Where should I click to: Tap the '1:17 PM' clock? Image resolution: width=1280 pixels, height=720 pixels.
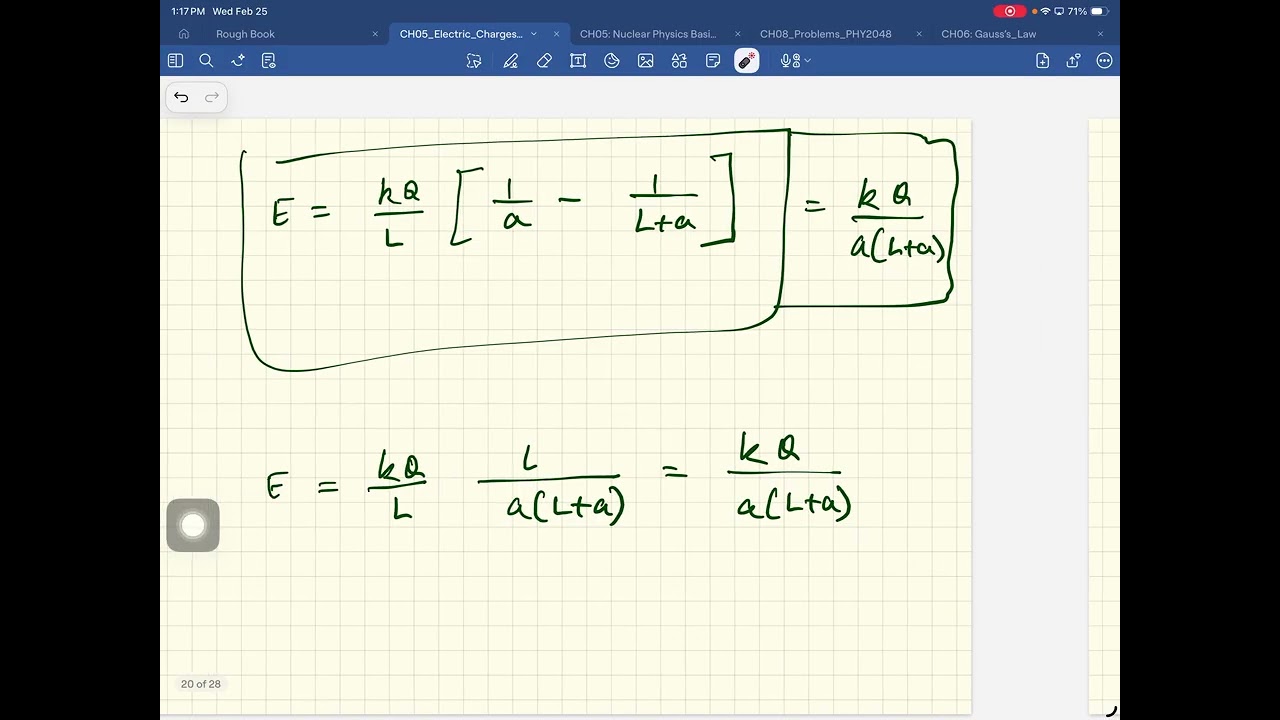188,11
